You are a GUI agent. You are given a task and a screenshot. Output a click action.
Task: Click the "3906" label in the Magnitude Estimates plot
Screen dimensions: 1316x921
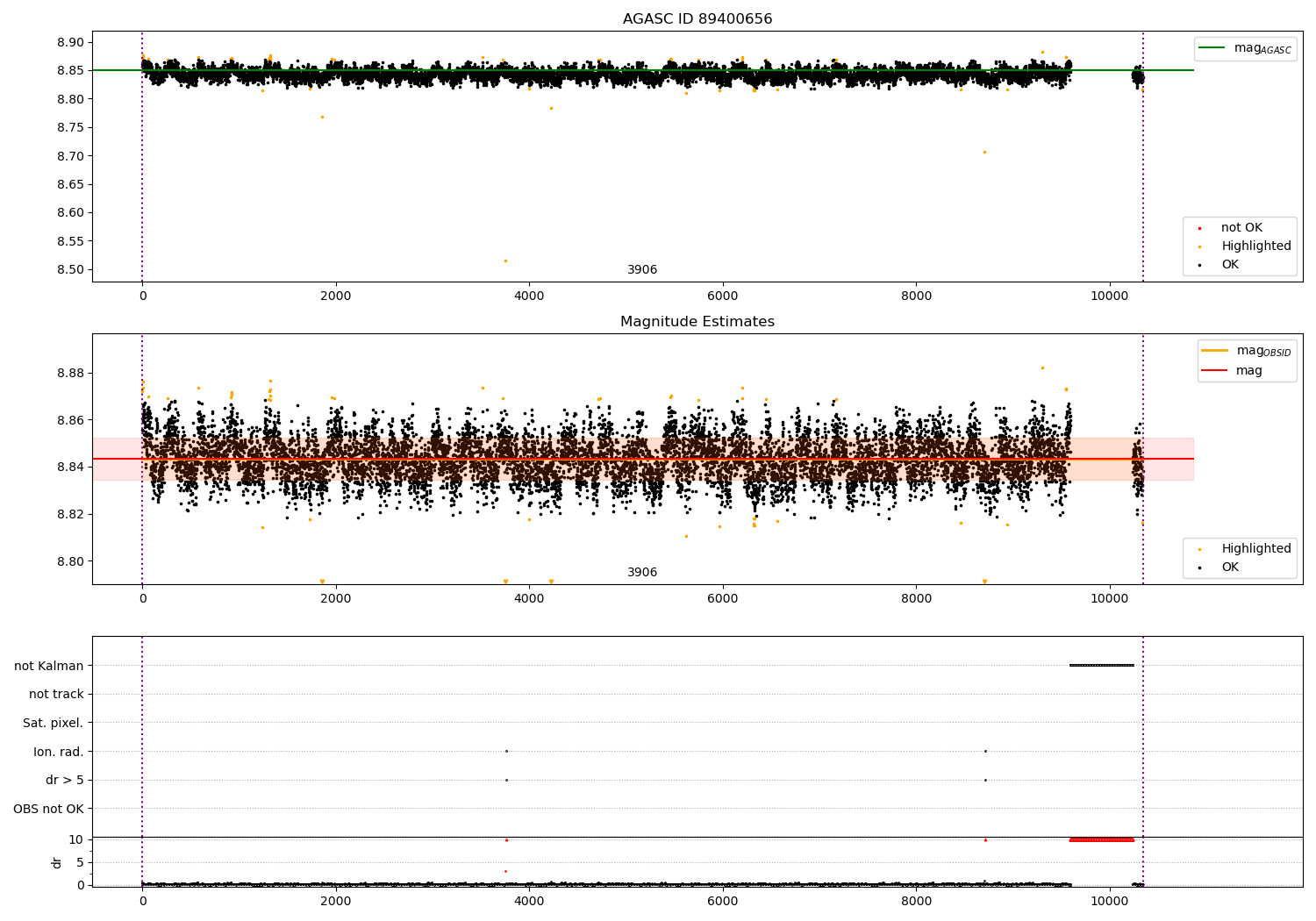coord(642,573)
